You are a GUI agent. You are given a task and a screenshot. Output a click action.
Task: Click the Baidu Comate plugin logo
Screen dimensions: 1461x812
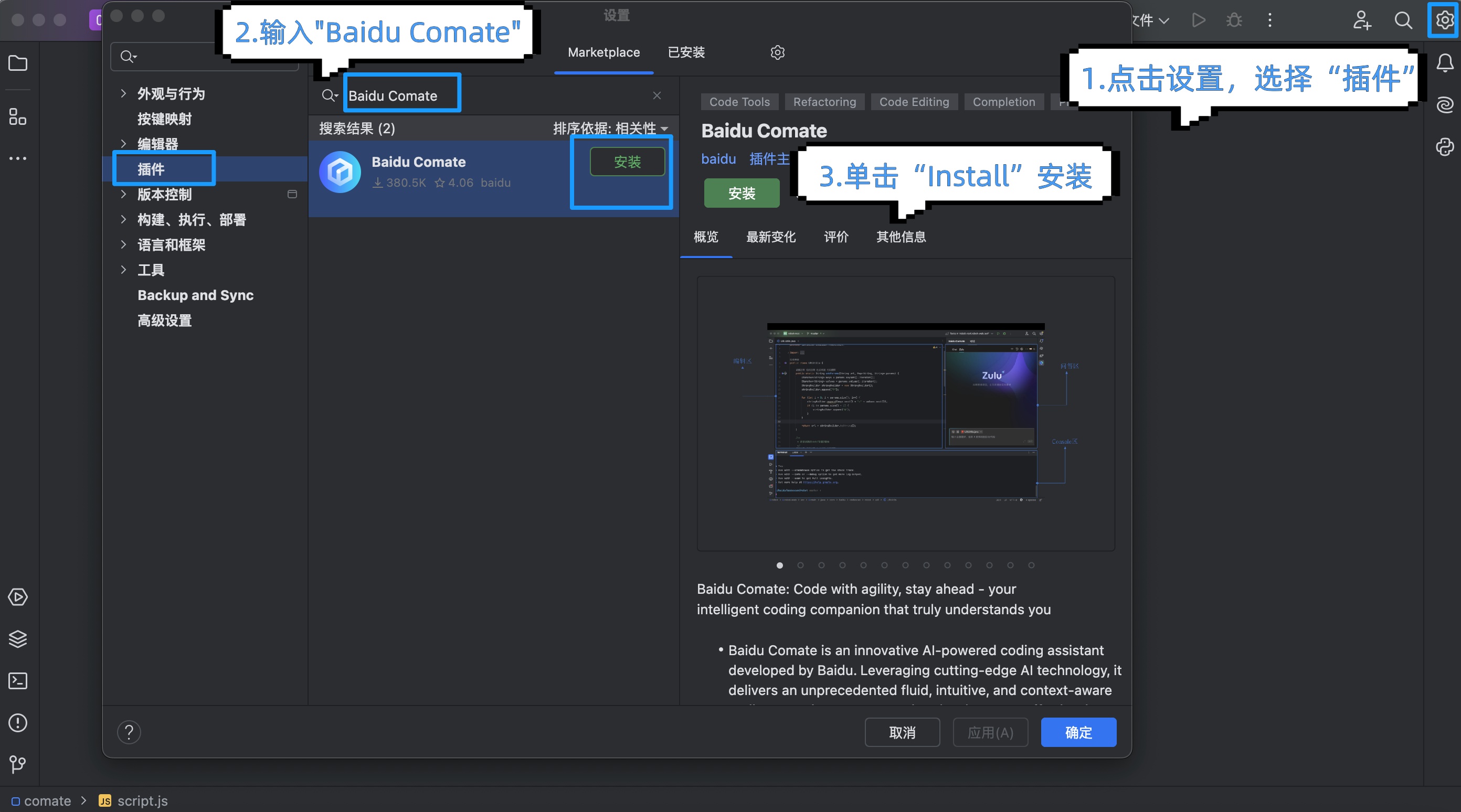click(x=340, y=172)
